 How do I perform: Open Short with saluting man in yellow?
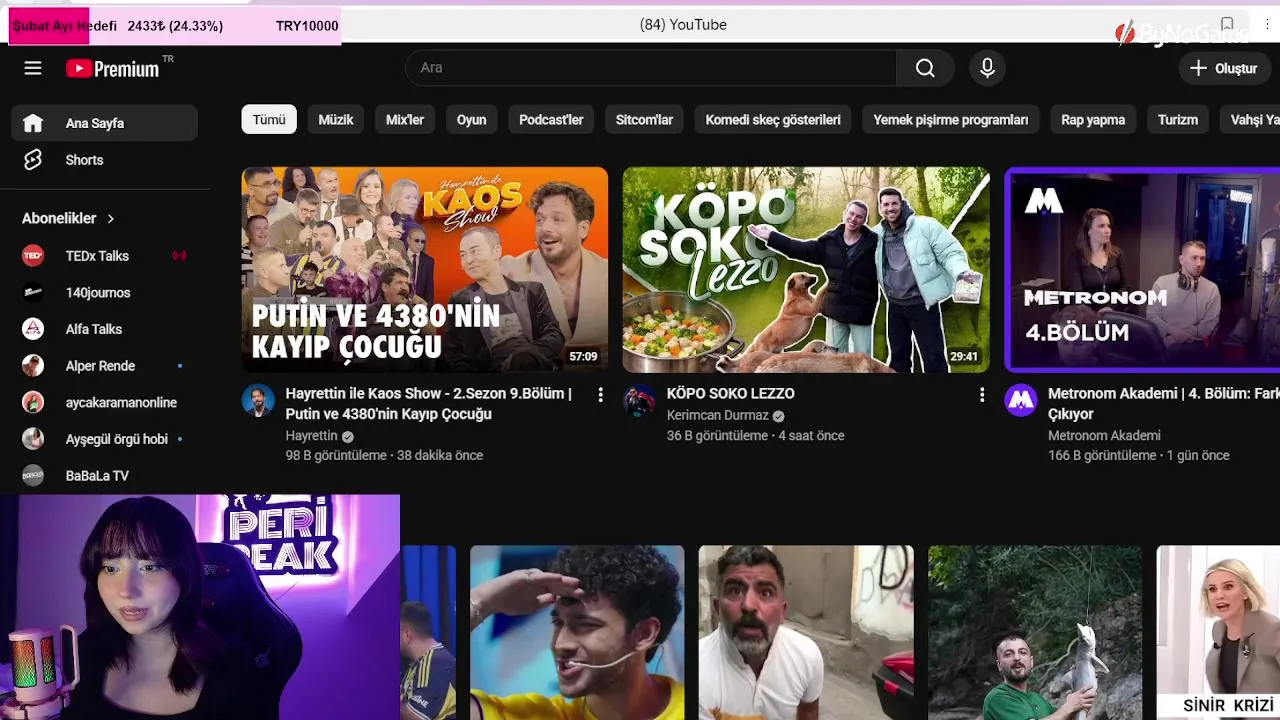click(x=577, y=632)
